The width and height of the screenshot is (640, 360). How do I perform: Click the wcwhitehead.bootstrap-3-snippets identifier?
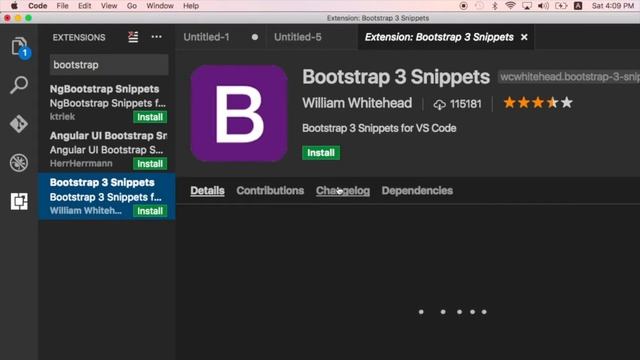569,77
